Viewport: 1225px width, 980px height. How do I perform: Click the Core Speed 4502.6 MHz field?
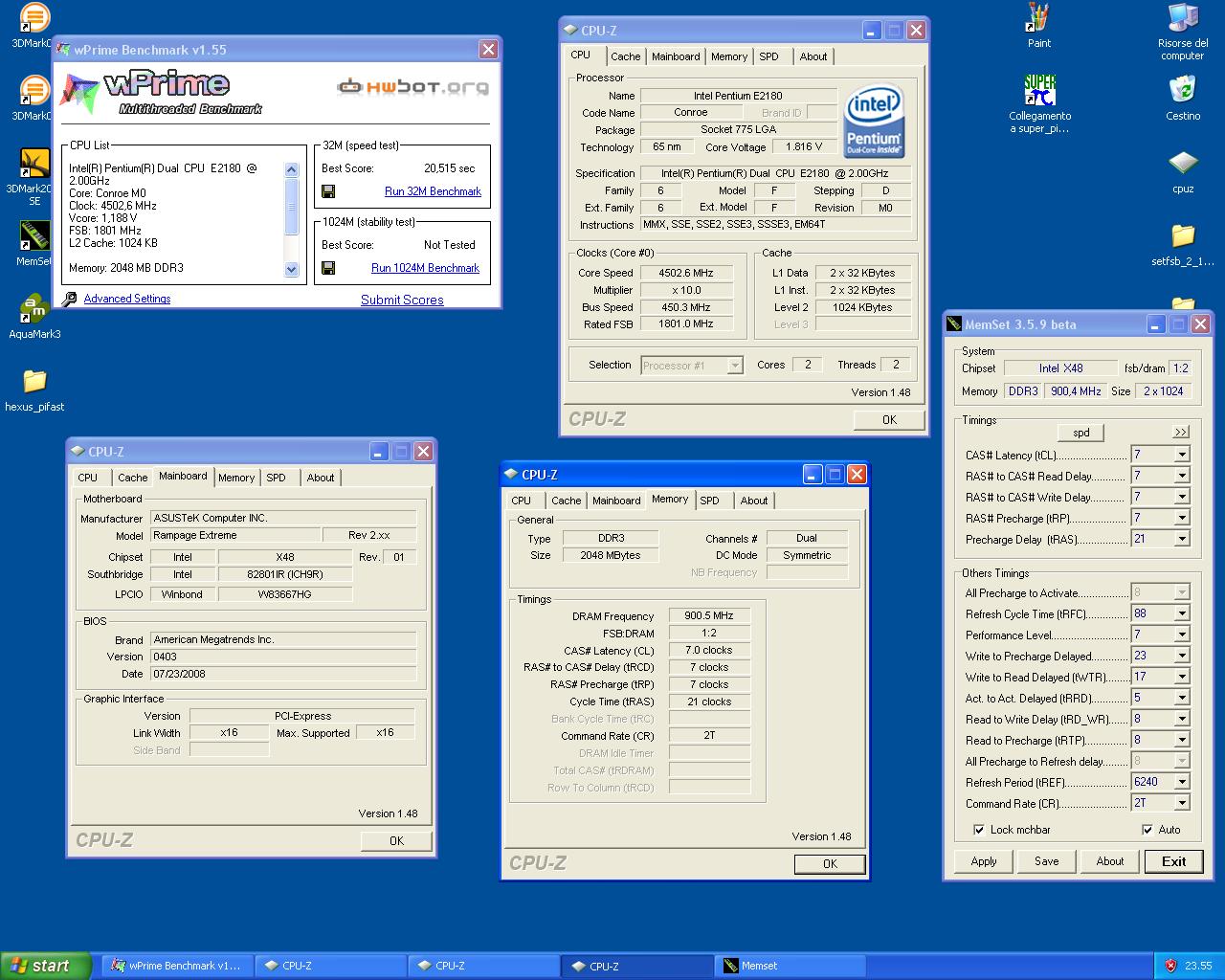pos(686,273)
